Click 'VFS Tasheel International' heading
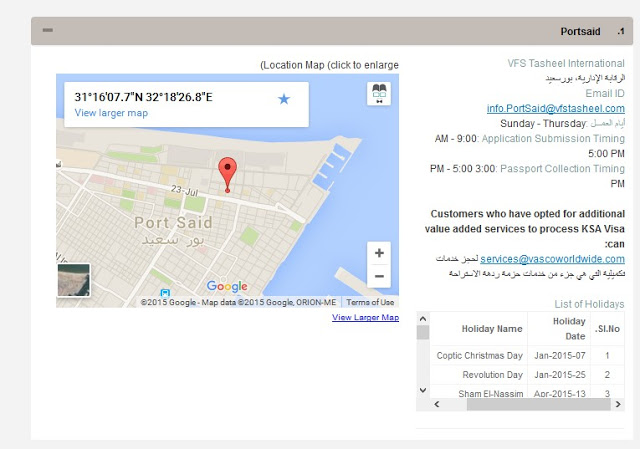The image size is (640, 449). [x=566, y=64]
